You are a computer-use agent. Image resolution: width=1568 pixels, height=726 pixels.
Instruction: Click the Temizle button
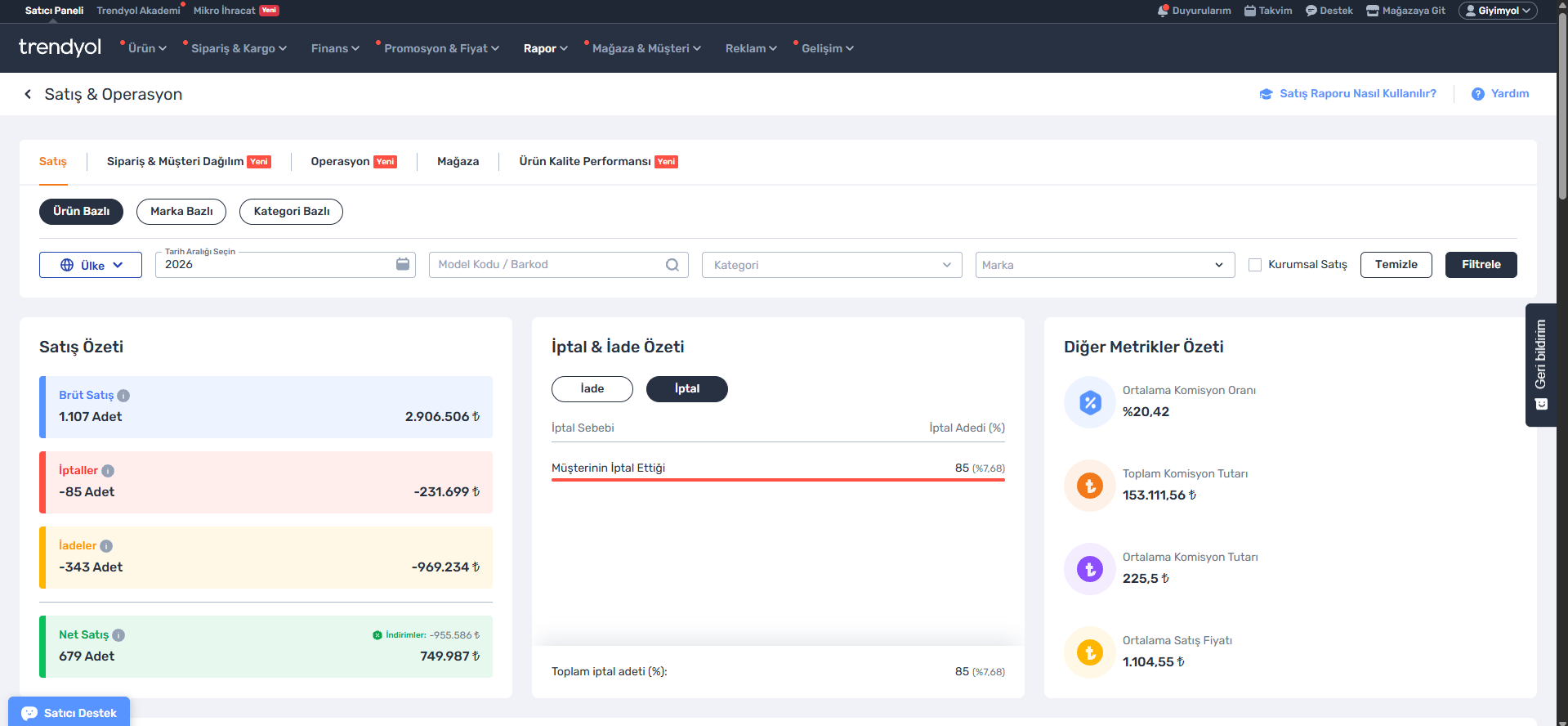[x=1396, y=265]
